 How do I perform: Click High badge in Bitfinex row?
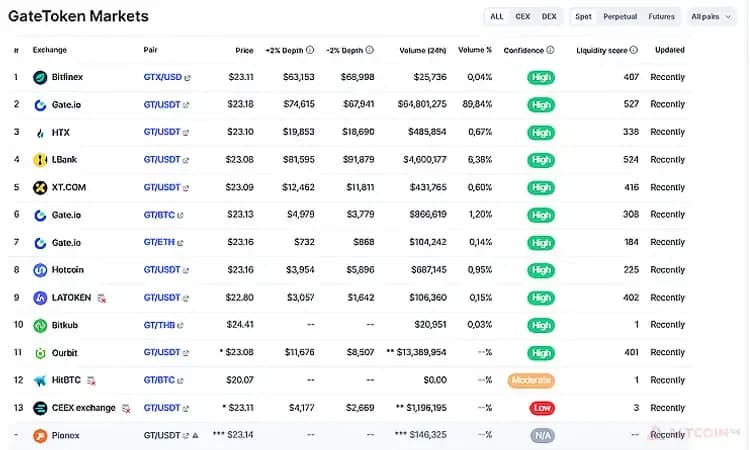[541, 77]
